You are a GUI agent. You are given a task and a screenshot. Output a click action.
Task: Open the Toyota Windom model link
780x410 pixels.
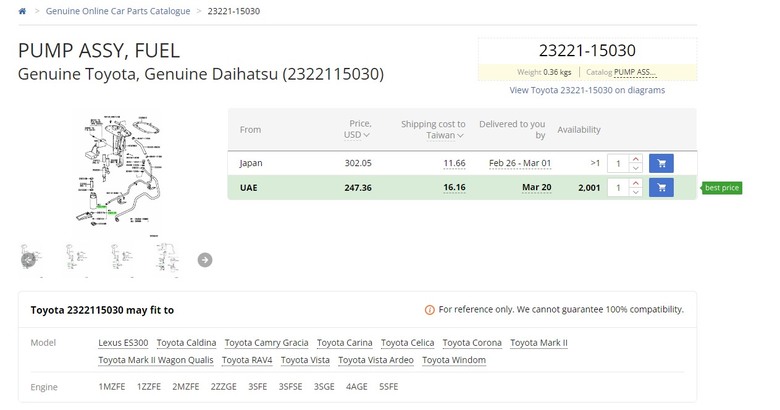[x=454, y=360]
